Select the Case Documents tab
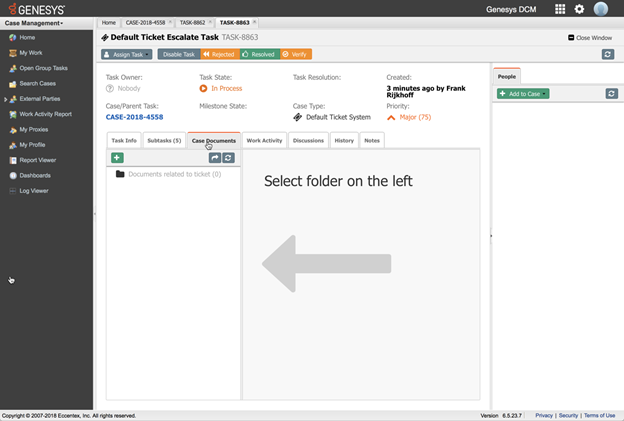624x421 pixels. click(x=214, y=140)
